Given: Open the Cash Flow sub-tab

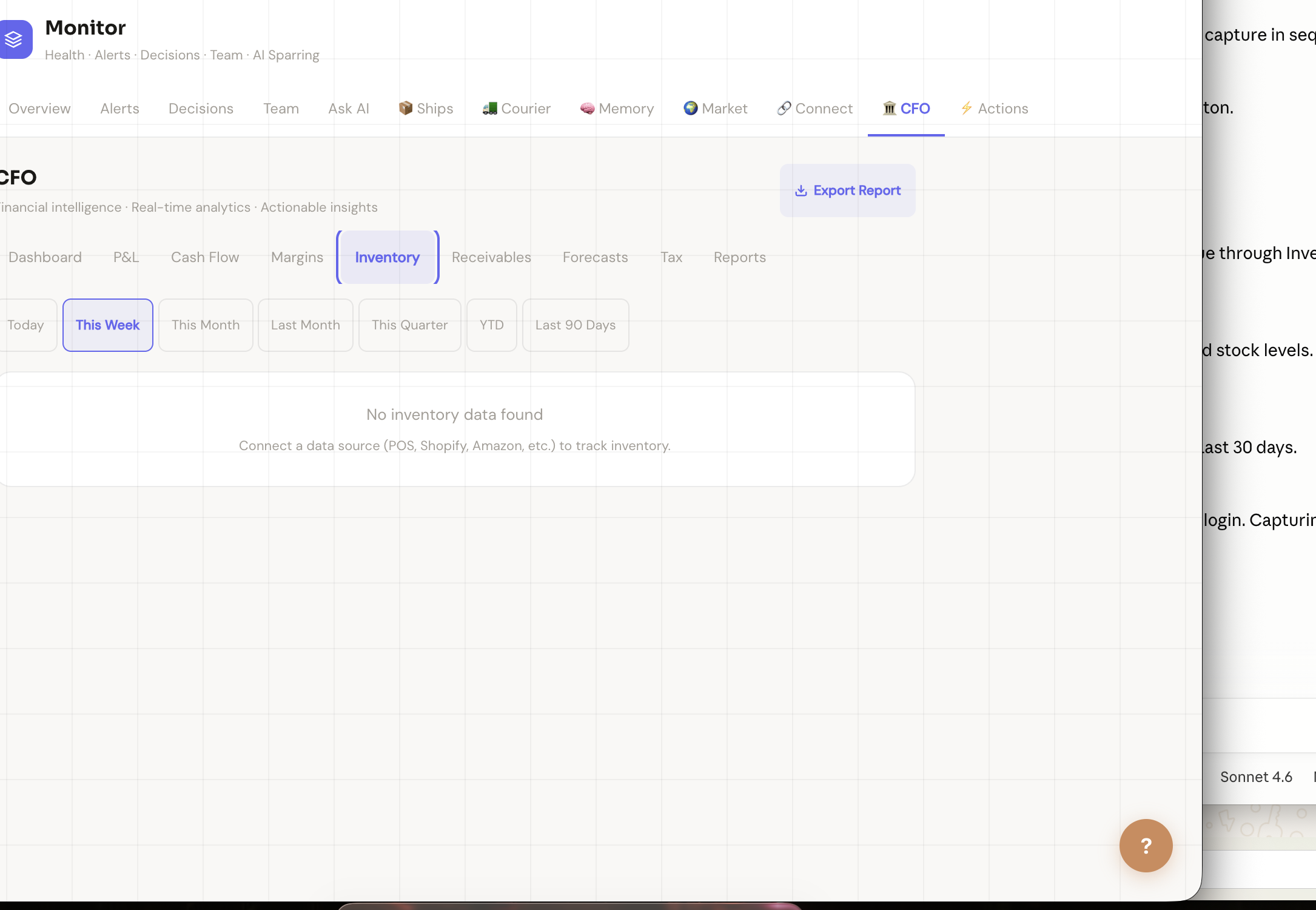Looking at the screenshot, I should pos(205,257).
